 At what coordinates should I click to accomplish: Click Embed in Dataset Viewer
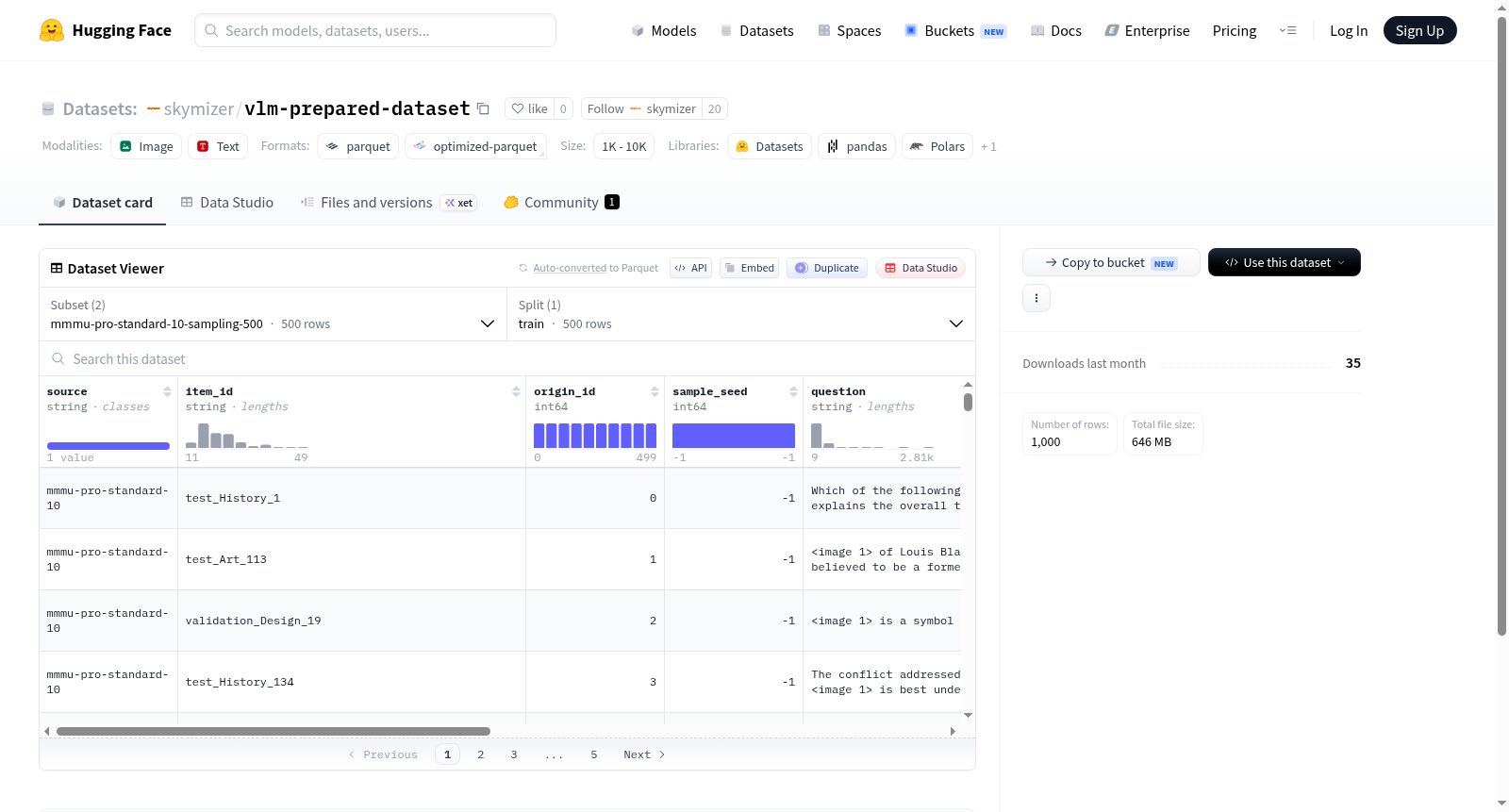(x=750, y=268)
